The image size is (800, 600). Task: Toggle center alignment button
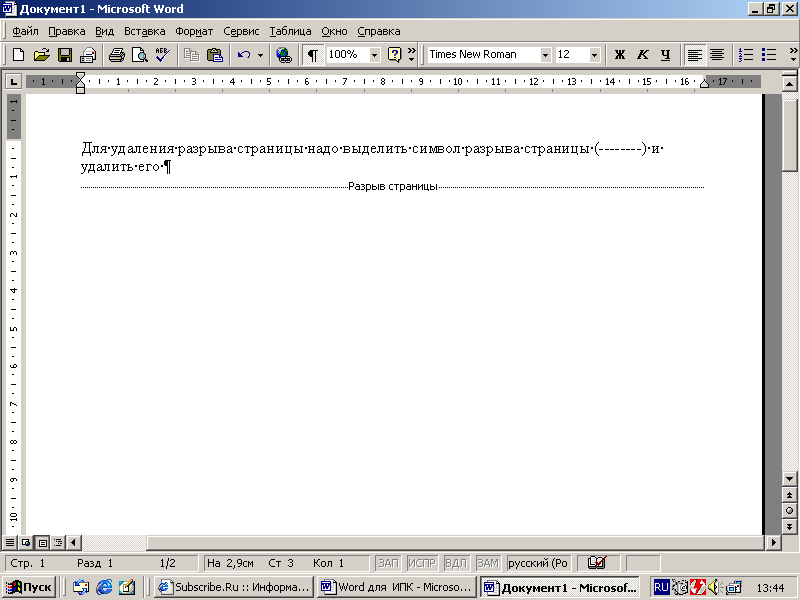tap(717, 55)
